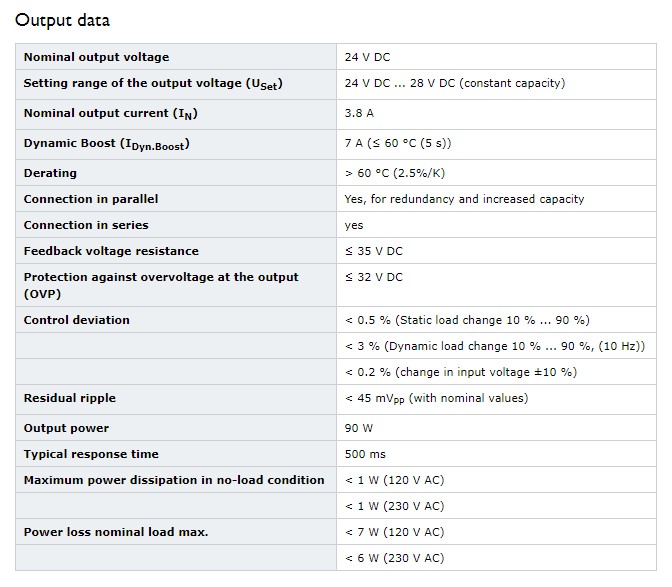Select the Nominal output voltage label
Screen dimensions: 672x587
(96, 57)
